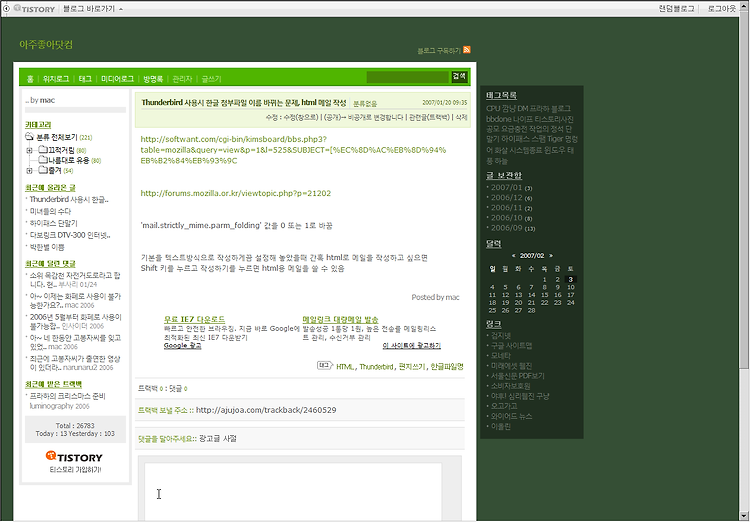
Task: Open trackback 프라하의 크리스마스 준비
Action: tap(67, 396)
